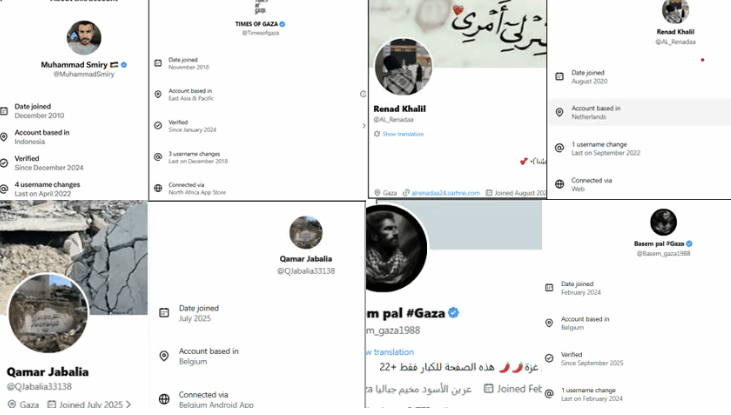731x415 pixels.
Task: Click the globe icon beside Belgium Android App
Action: 164,399
